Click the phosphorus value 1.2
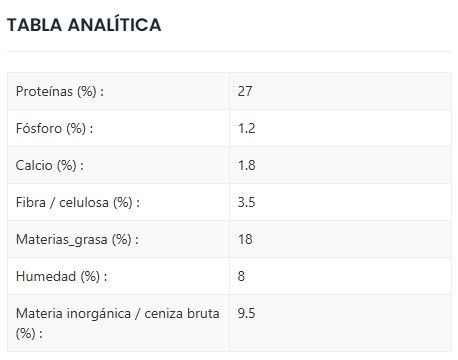 pyautogui.click(x=246, y=128)
